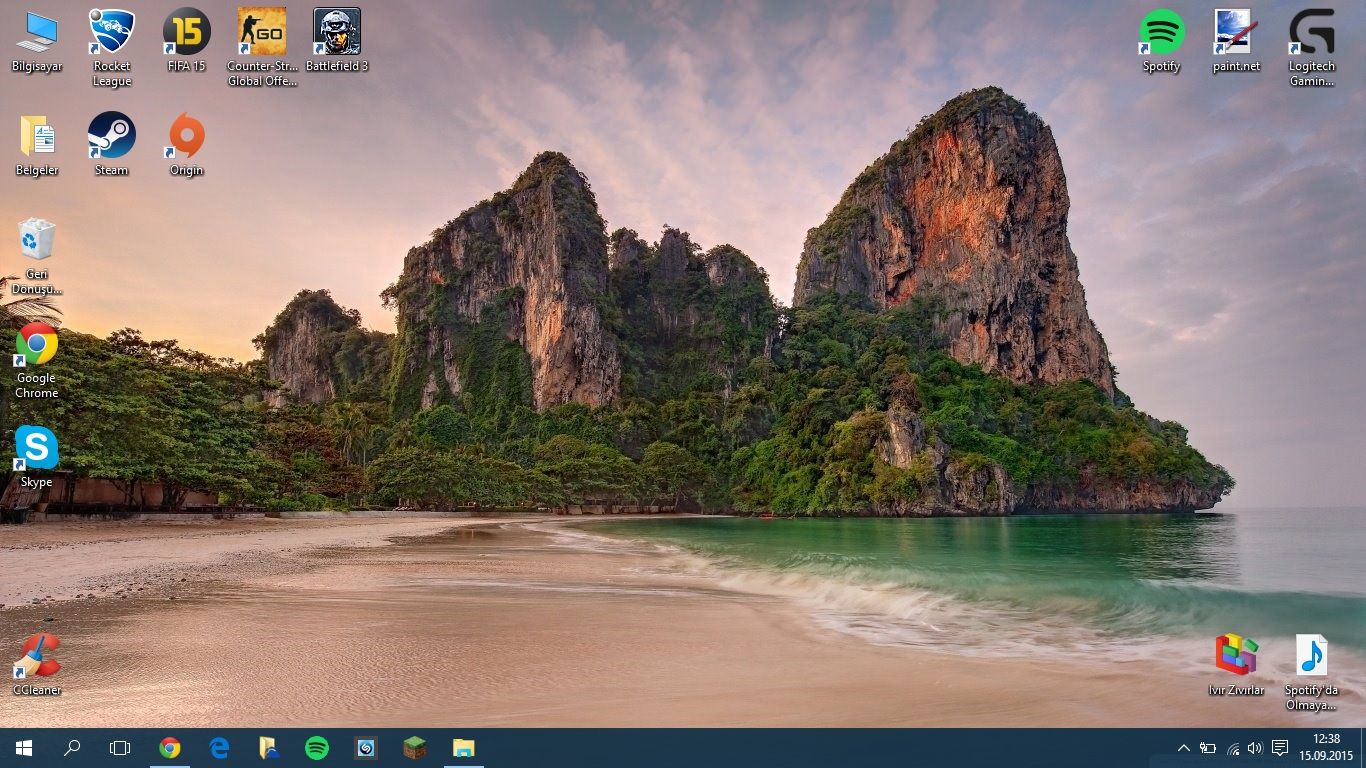Click the Skype desktop shortcut

[37, 457]
